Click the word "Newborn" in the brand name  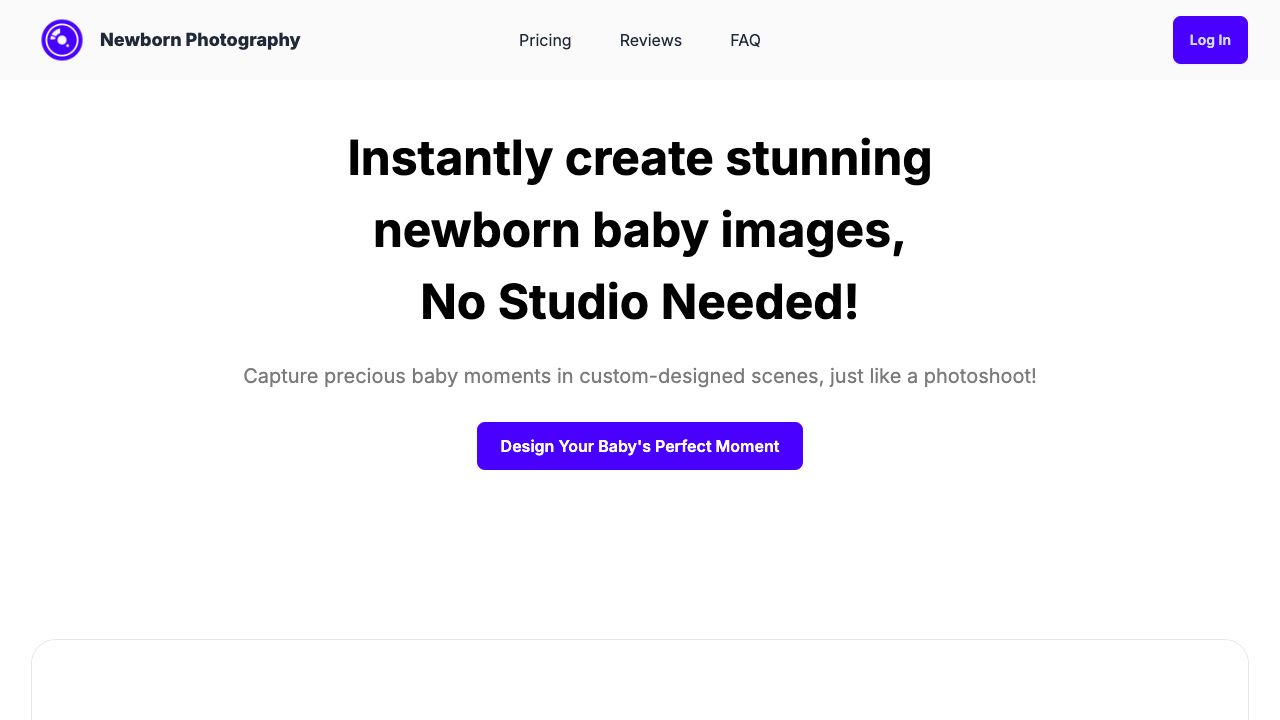click(x=140, y=40)
